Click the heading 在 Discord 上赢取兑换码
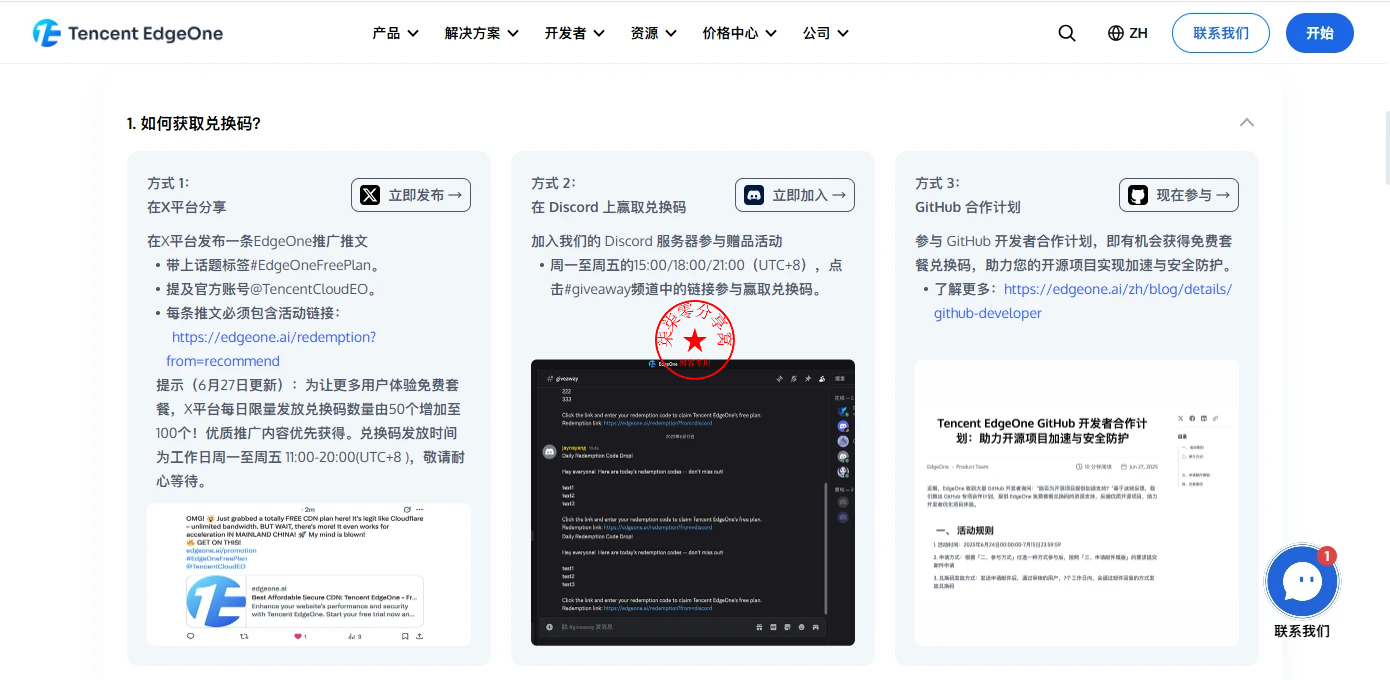Screen dimensions: 1390x680 pyautogui.click(x=609, y=207)
